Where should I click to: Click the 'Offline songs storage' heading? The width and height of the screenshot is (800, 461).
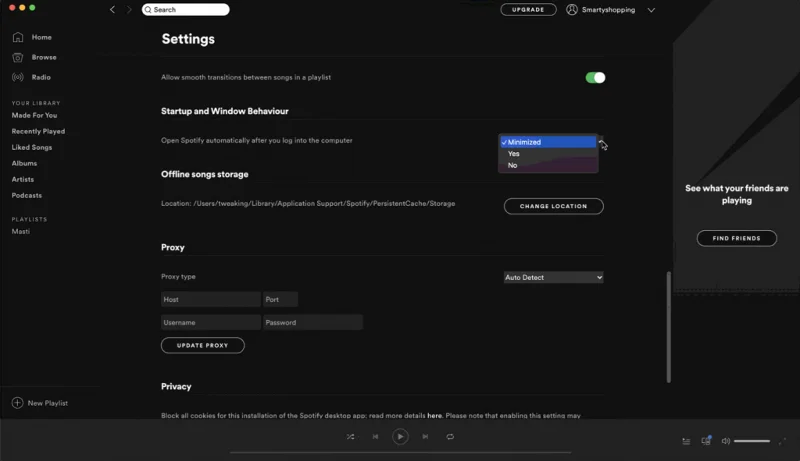(205, 174)
